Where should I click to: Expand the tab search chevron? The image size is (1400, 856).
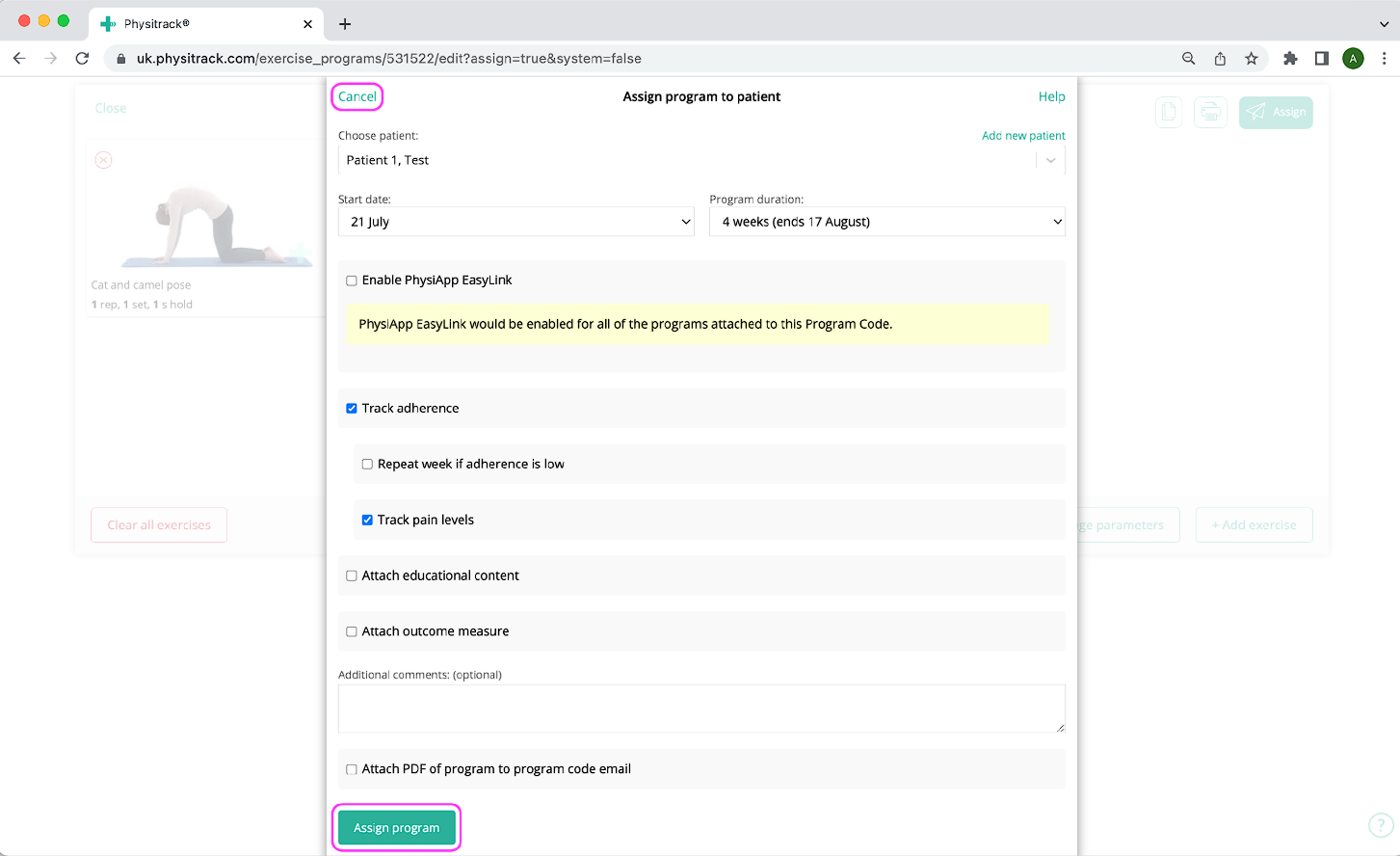coord(1385,24)
